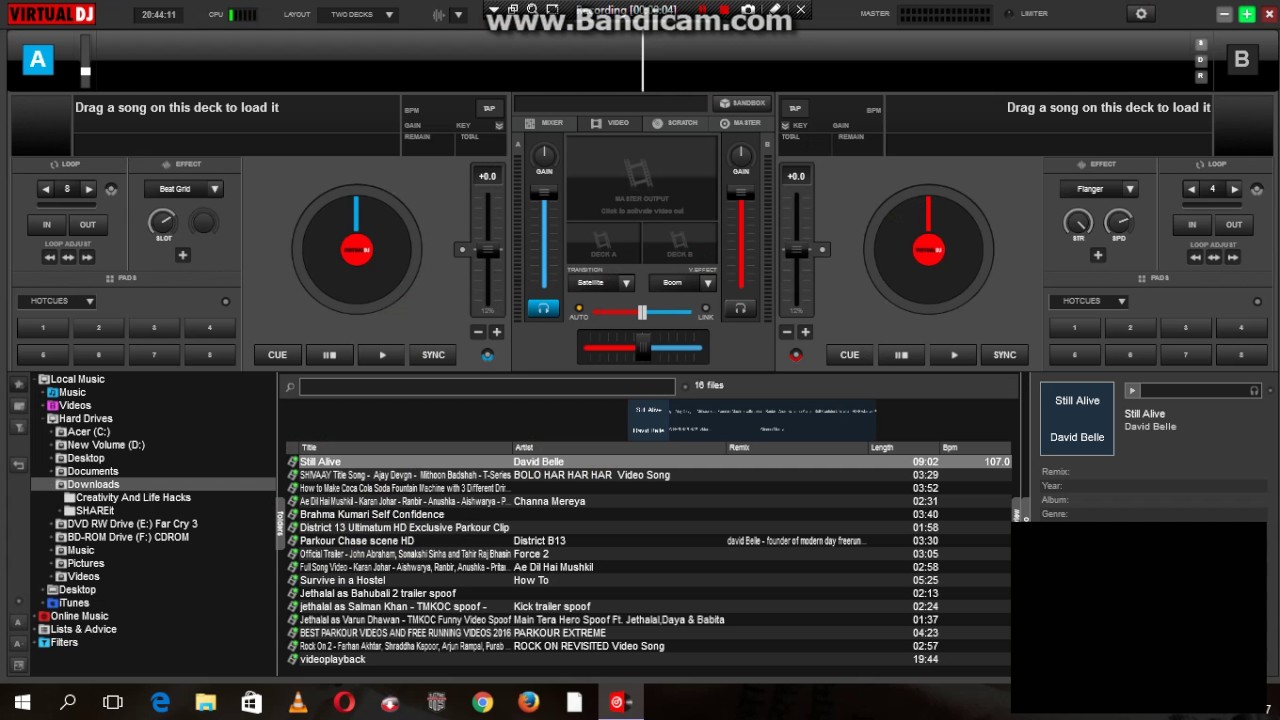Increase the right deck loop length
This screenshot has width=1280, height=720.
[1234, 189]
